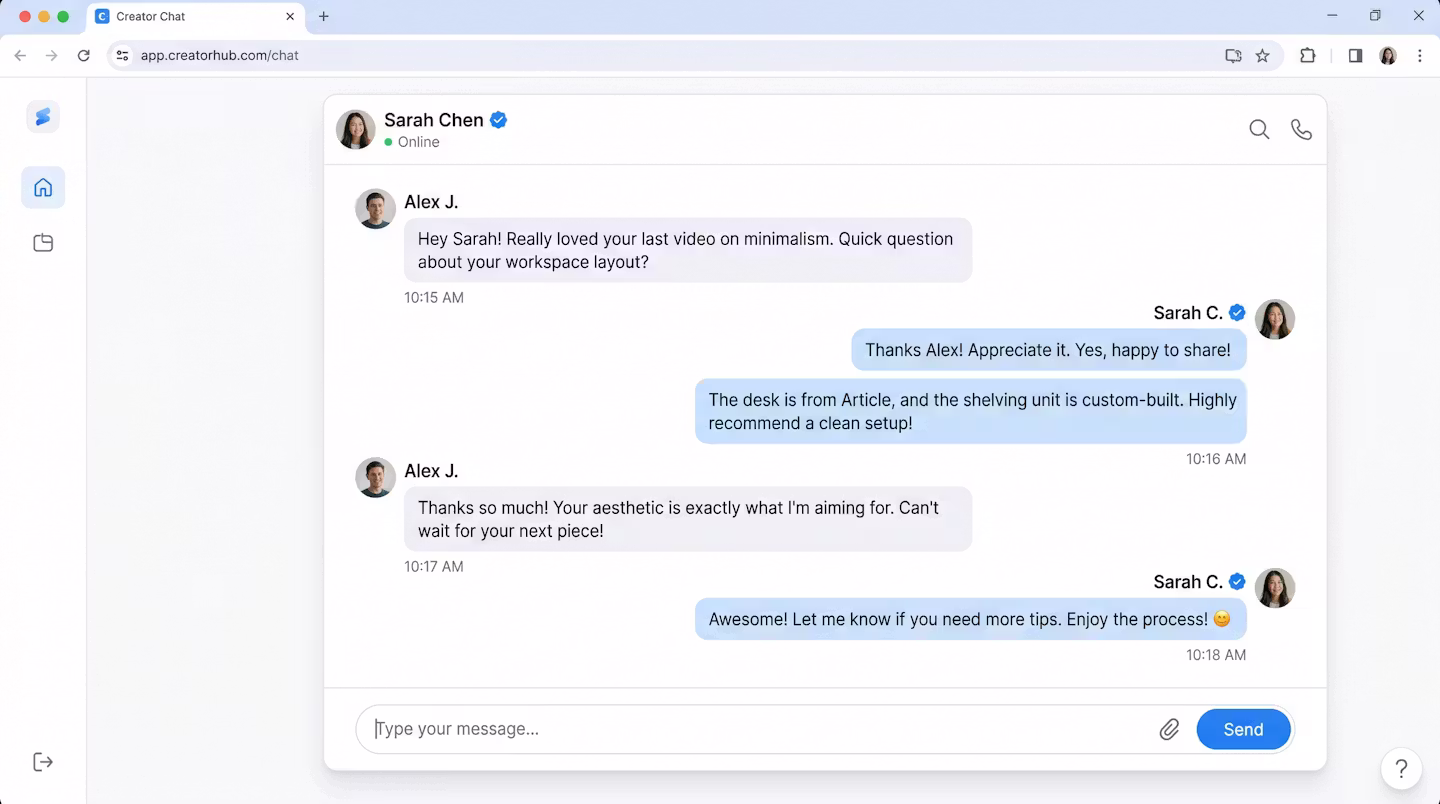Toggle the browser side panel

(1355, 56)
